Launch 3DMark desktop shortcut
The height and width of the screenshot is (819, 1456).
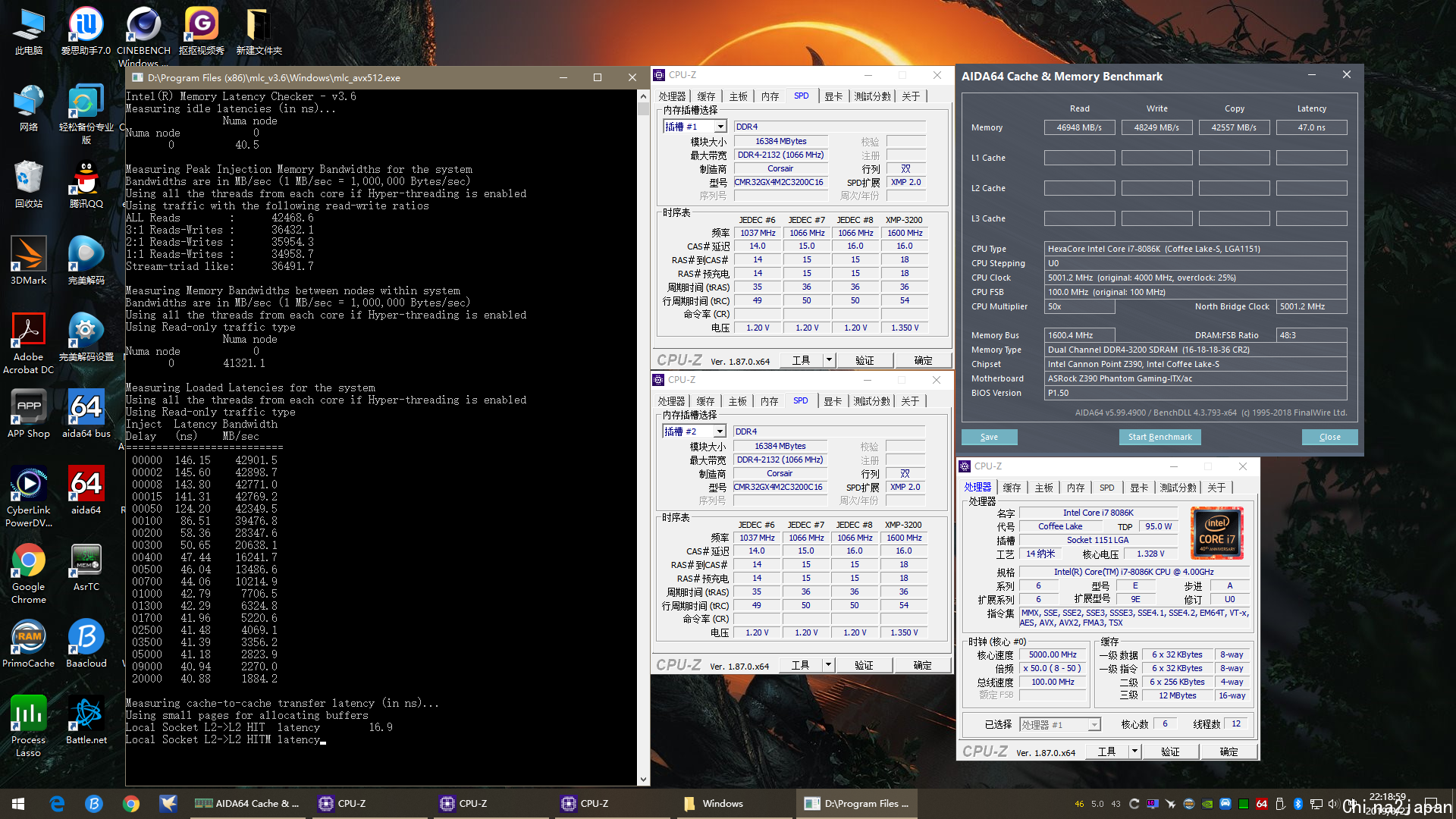pos(29,261)
